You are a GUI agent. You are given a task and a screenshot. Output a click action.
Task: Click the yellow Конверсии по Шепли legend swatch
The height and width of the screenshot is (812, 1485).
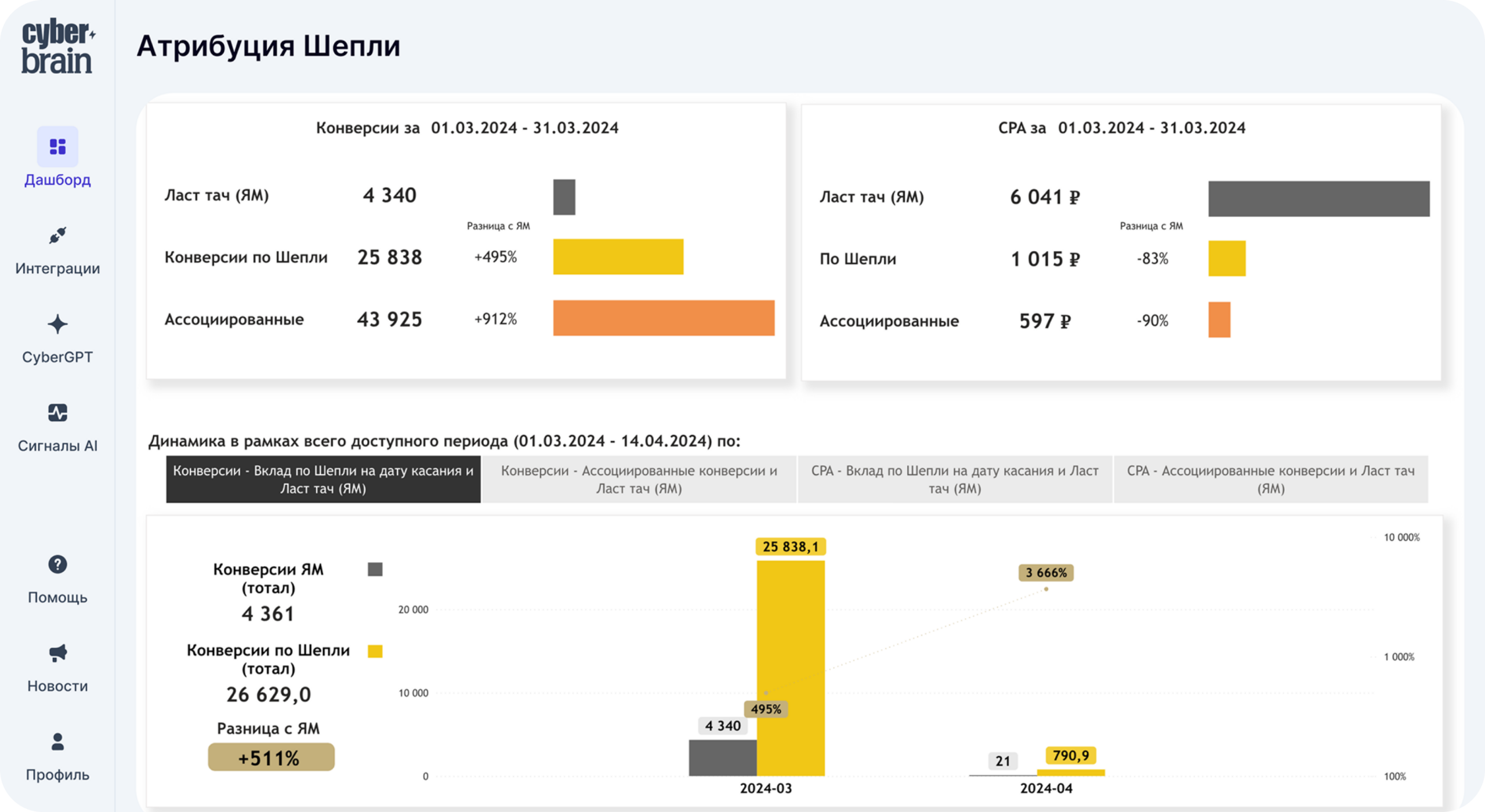[375, 651]
